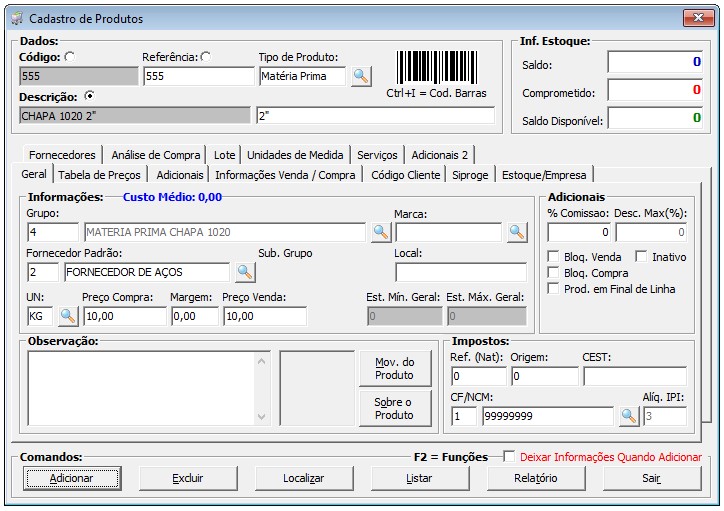Click the barcode image
This screenshot has width=724, height=511.
[436, 67]
